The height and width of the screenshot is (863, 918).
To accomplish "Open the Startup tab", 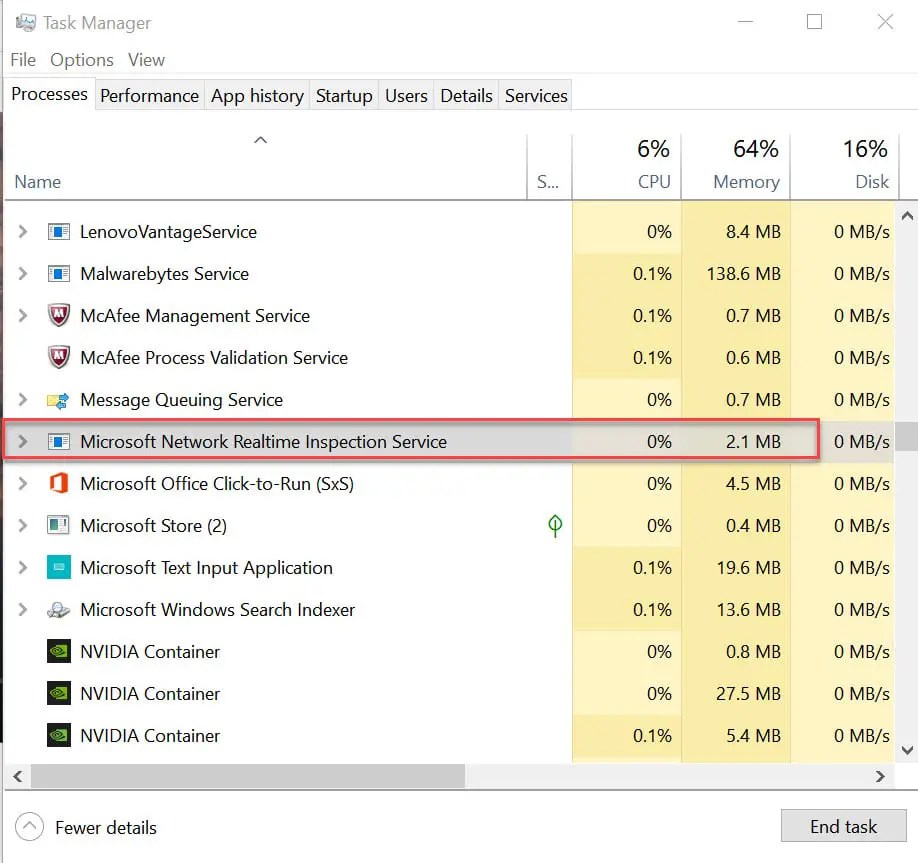I will [344, 95].
